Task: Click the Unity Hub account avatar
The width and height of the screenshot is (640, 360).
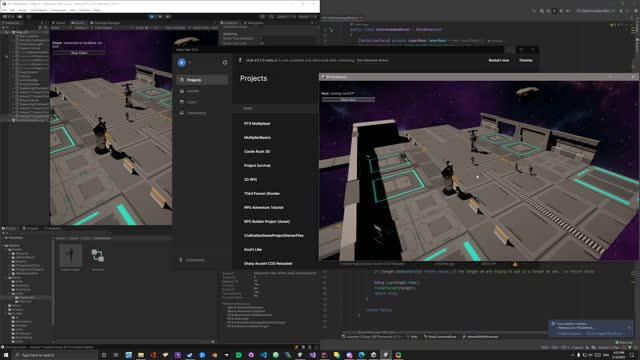Action: (182, 62)
